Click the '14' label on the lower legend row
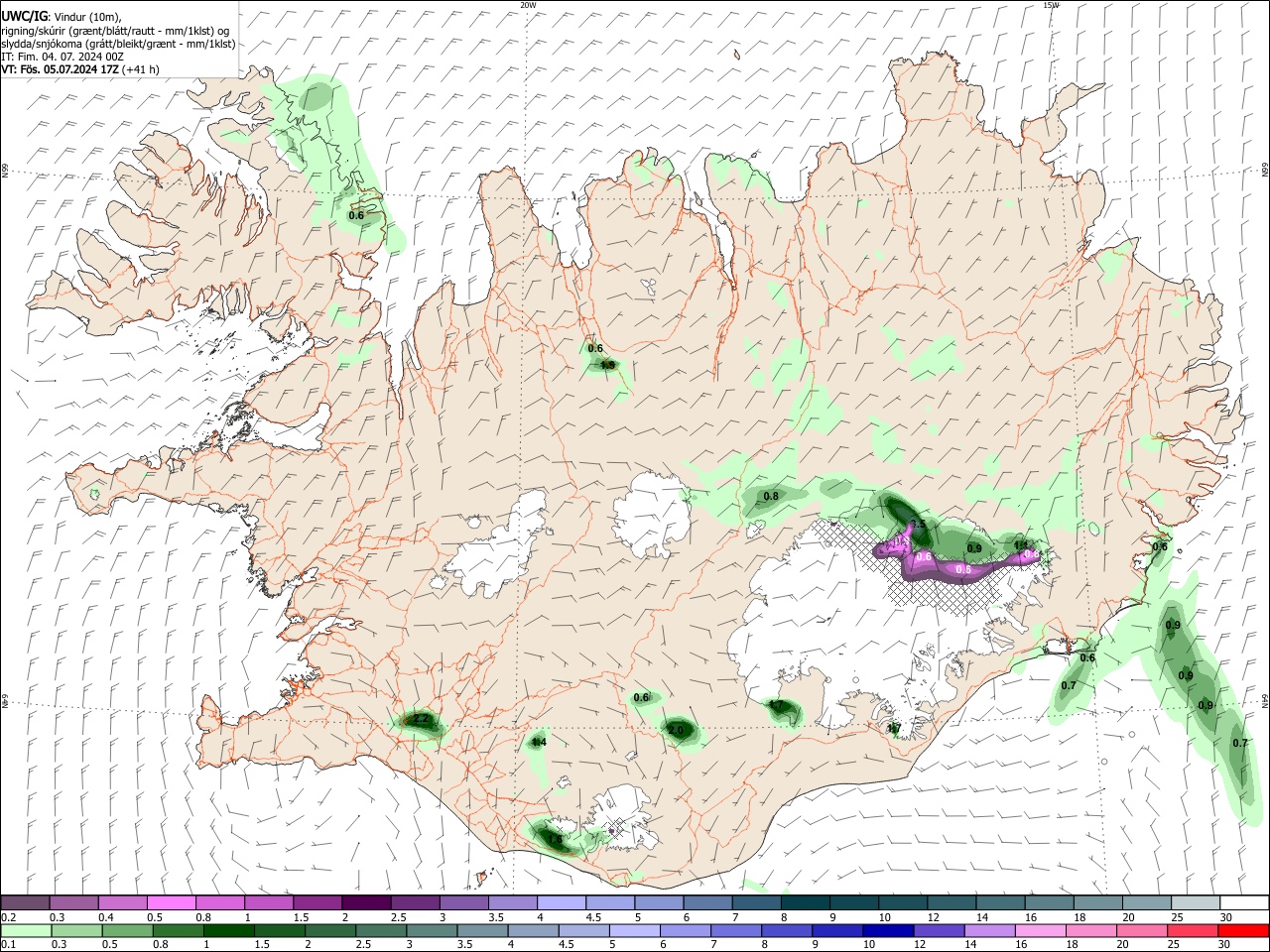 point(968,945)
